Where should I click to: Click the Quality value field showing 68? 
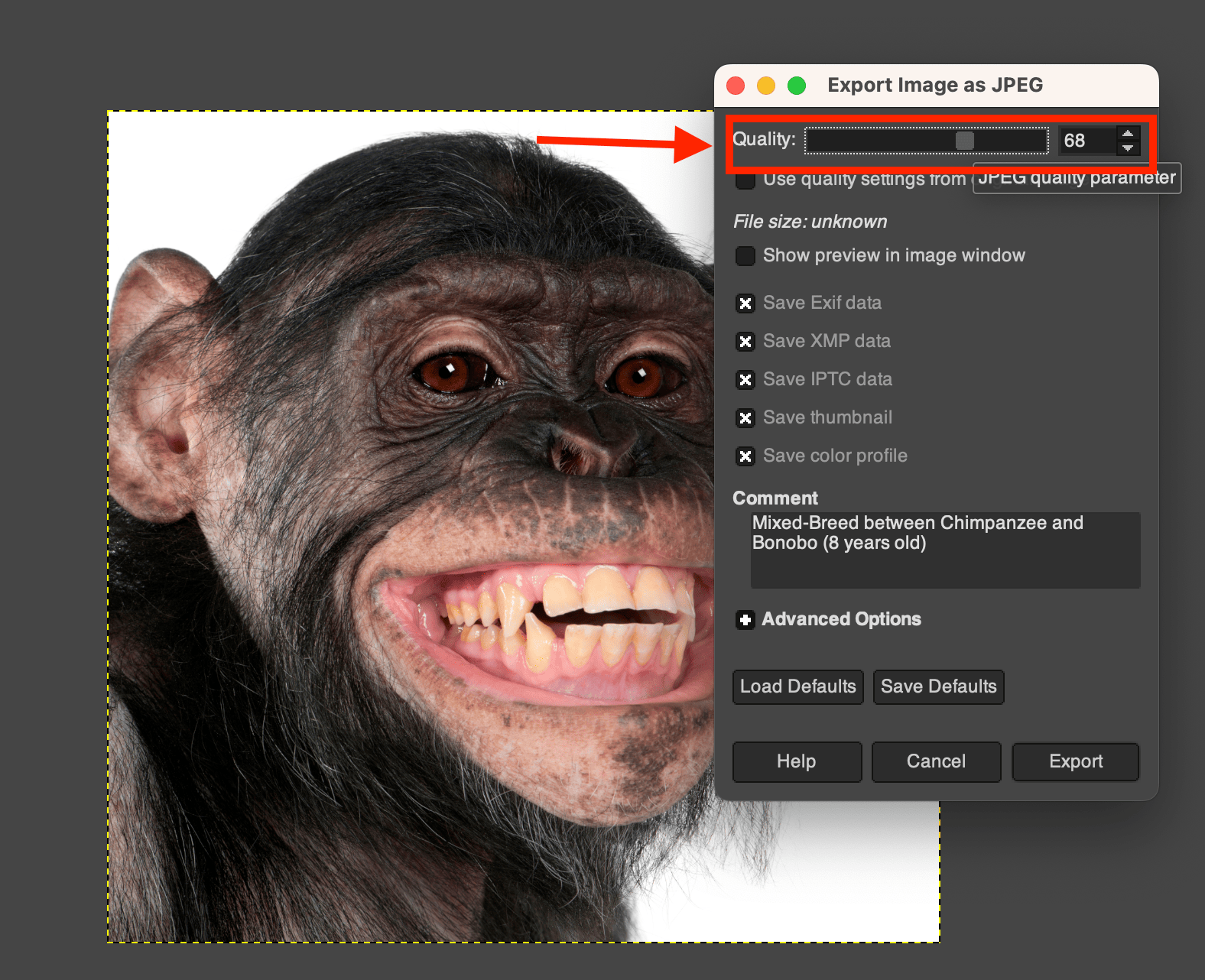1086,141
